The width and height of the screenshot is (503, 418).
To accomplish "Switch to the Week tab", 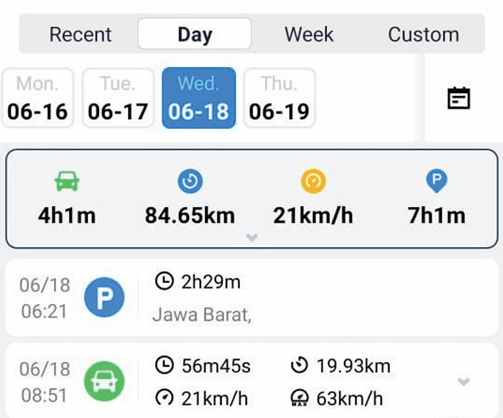I will pyautogui.click(x=309, y=34).
